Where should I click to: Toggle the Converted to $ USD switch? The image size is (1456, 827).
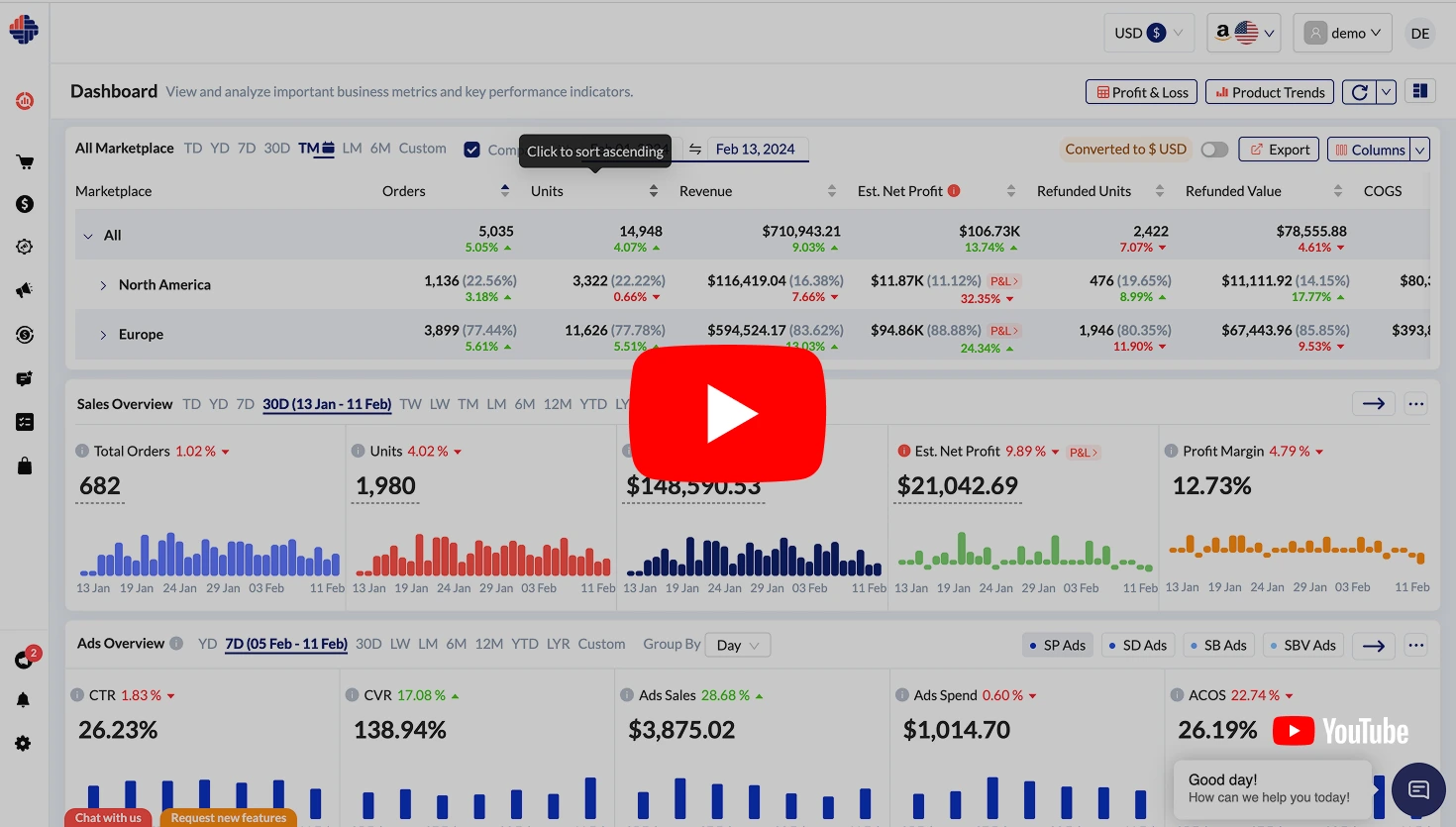tap(1214, 150)
